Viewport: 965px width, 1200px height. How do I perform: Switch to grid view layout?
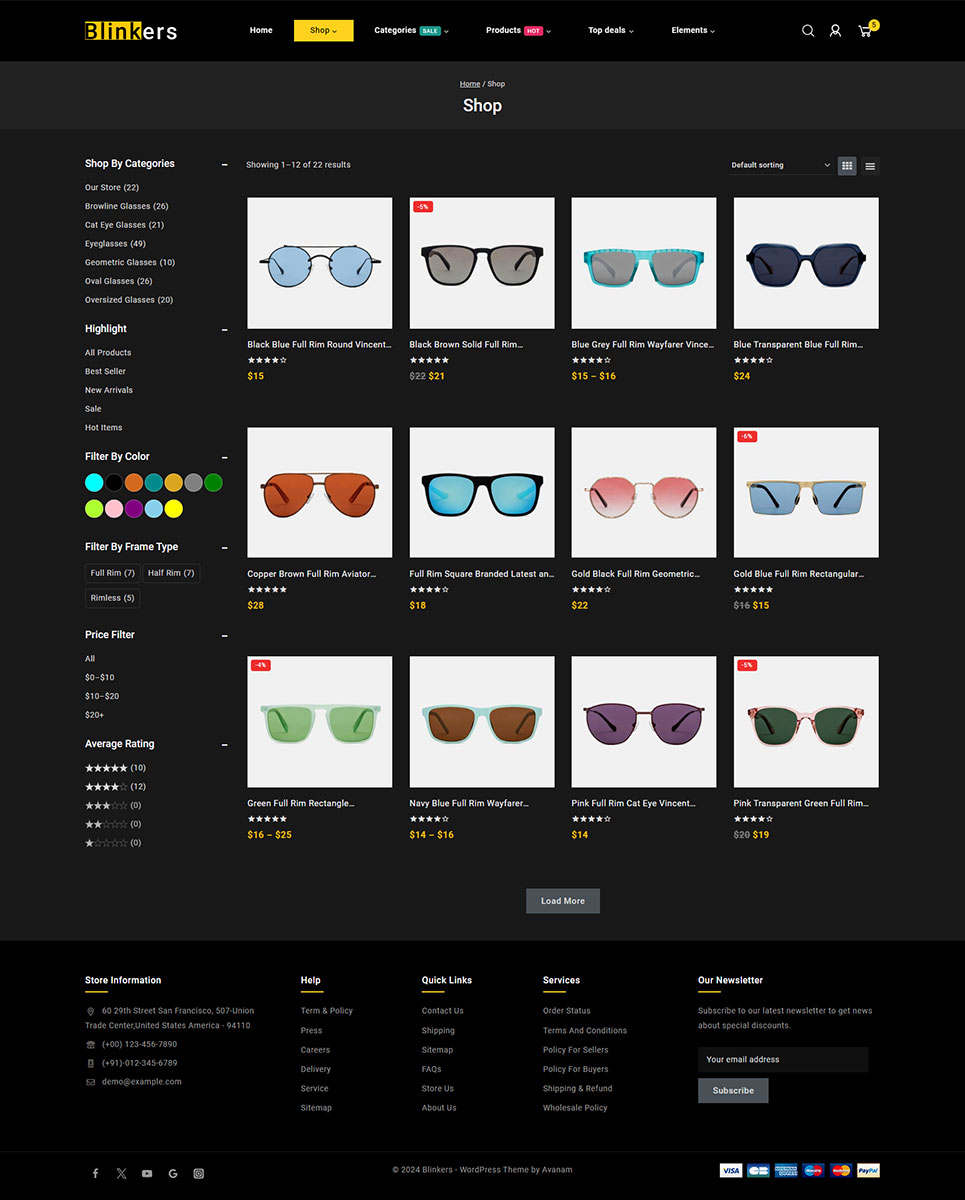click(x=847, y=166)
